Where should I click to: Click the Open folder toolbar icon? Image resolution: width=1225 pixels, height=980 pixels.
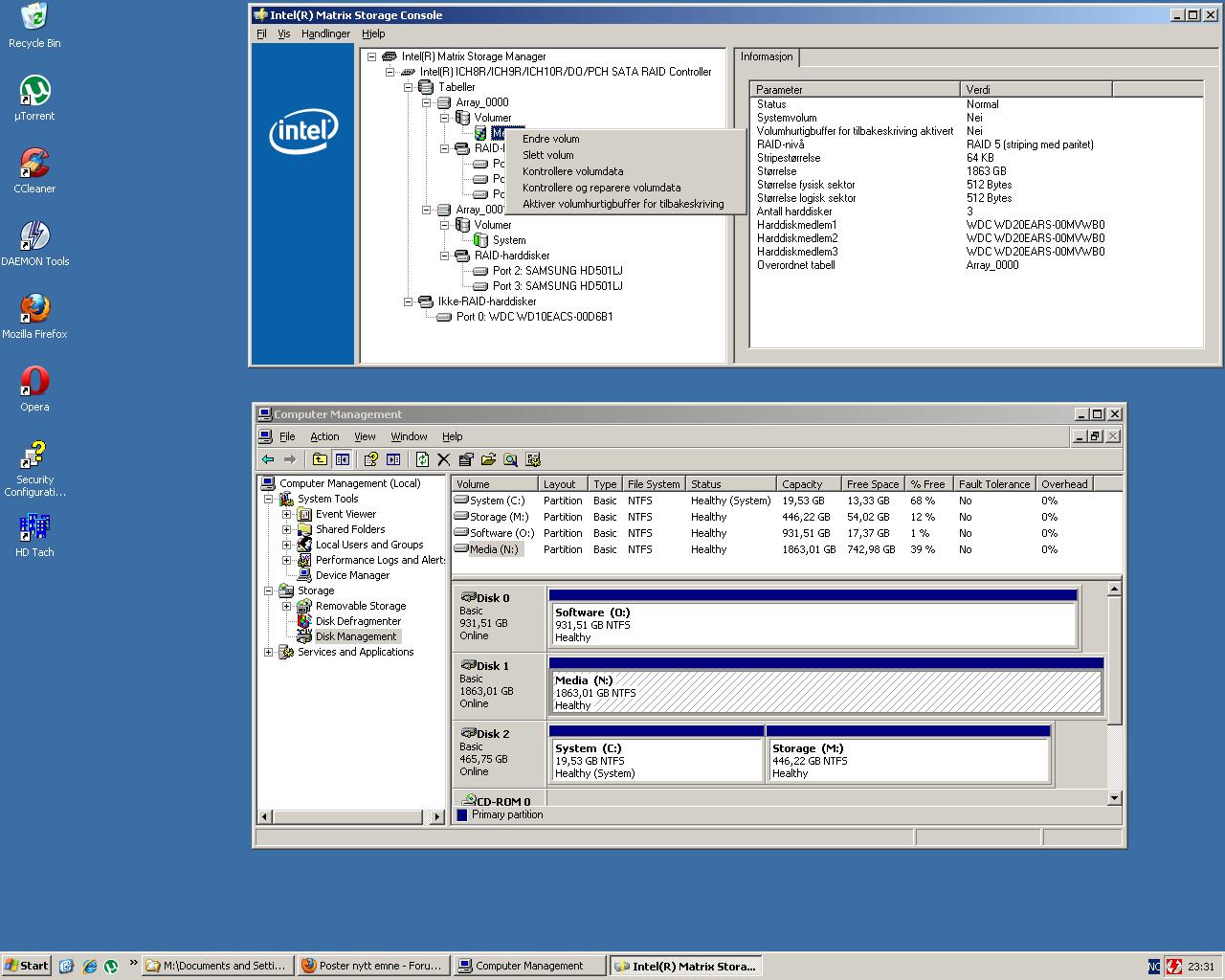pos(488,459)
